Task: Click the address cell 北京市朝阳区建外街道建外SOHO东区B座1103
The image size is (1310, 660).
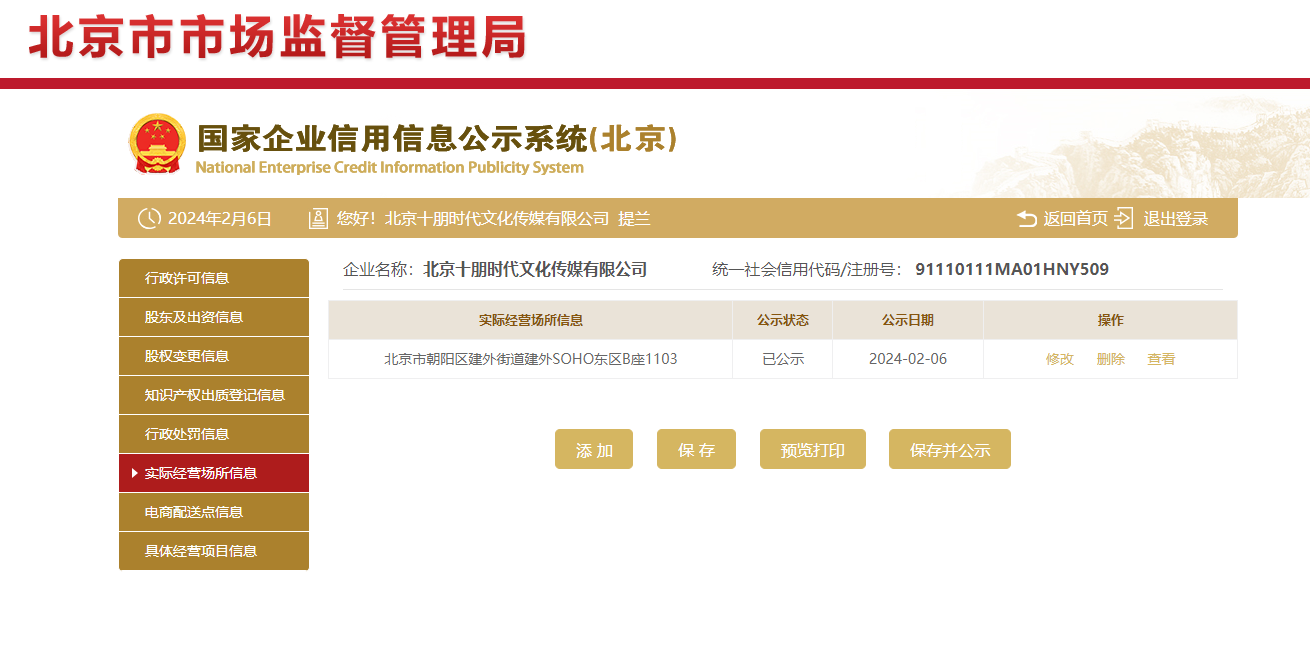Action: coord(531,359)
